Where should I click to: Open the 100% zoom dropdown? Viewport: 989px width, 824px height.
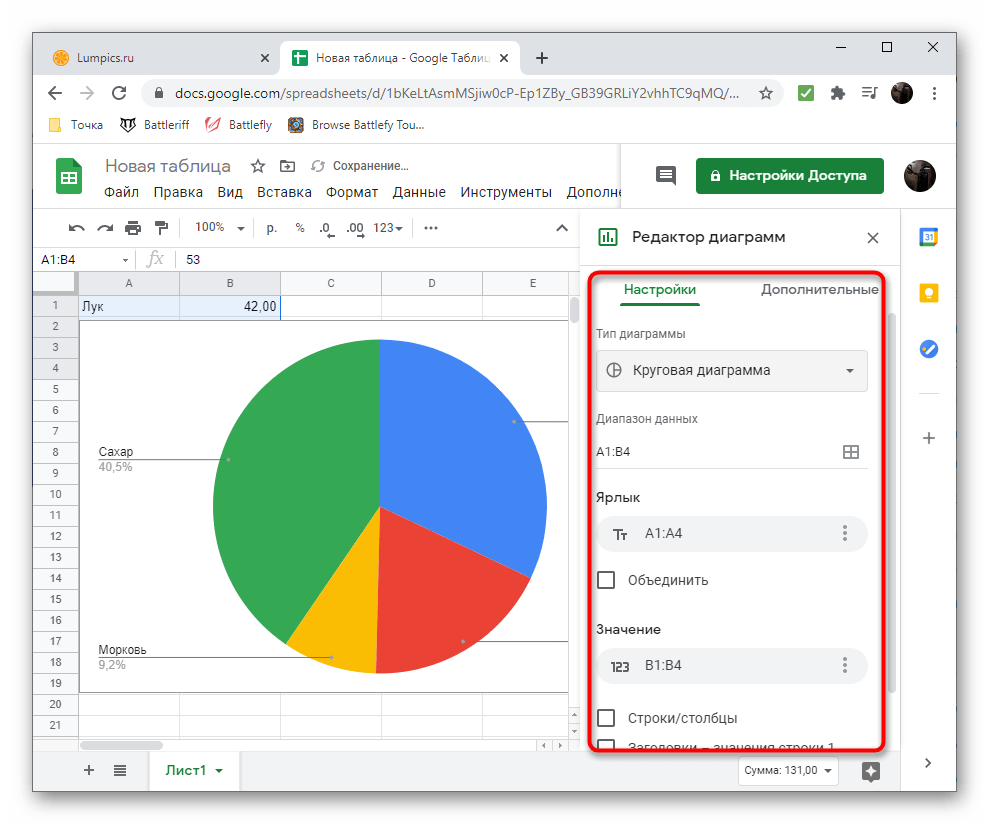click(219, 228)
